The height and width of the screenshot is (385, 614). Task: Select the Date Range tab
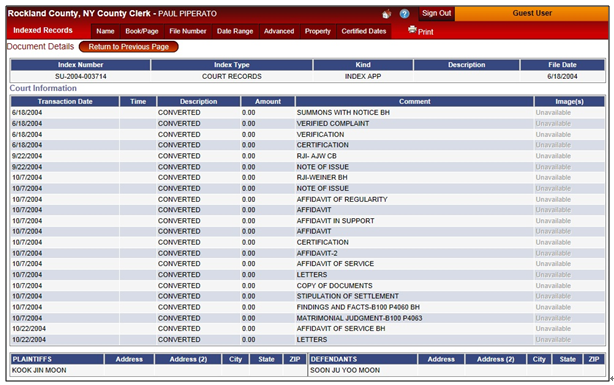click(235, 31)
